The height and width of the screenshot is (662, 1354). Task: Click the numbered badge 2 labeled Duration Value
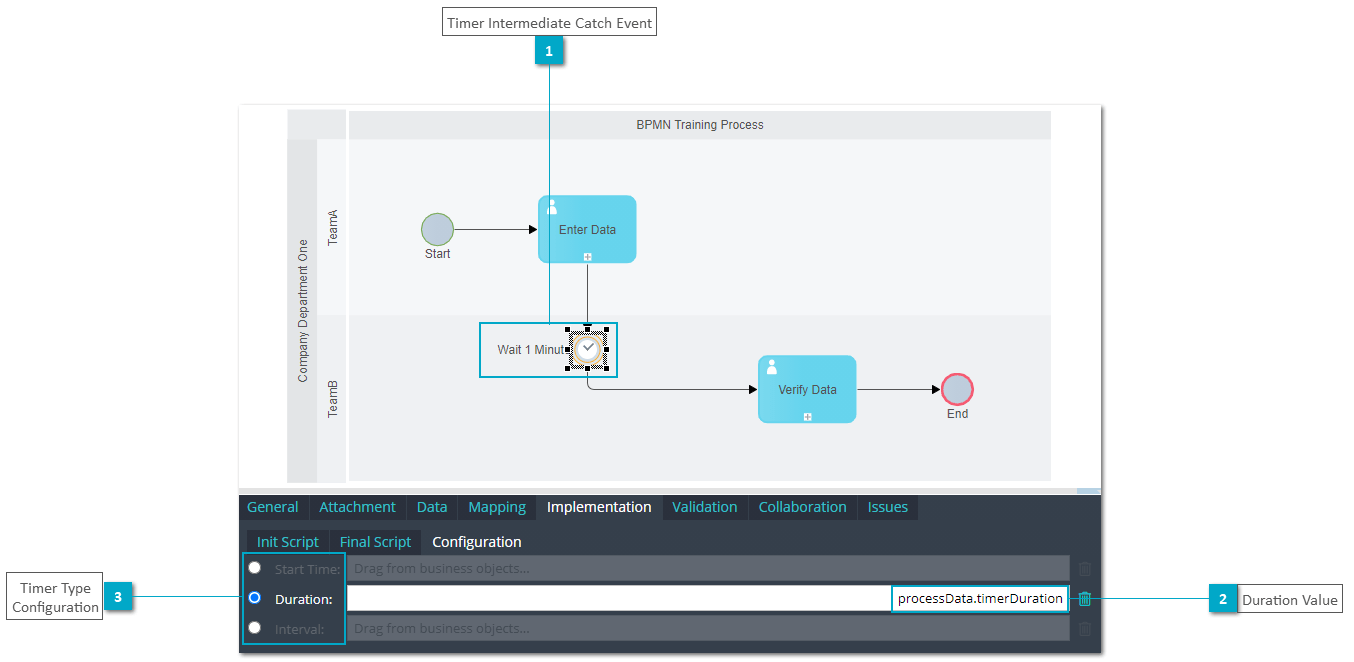[x=1223, y=598]
